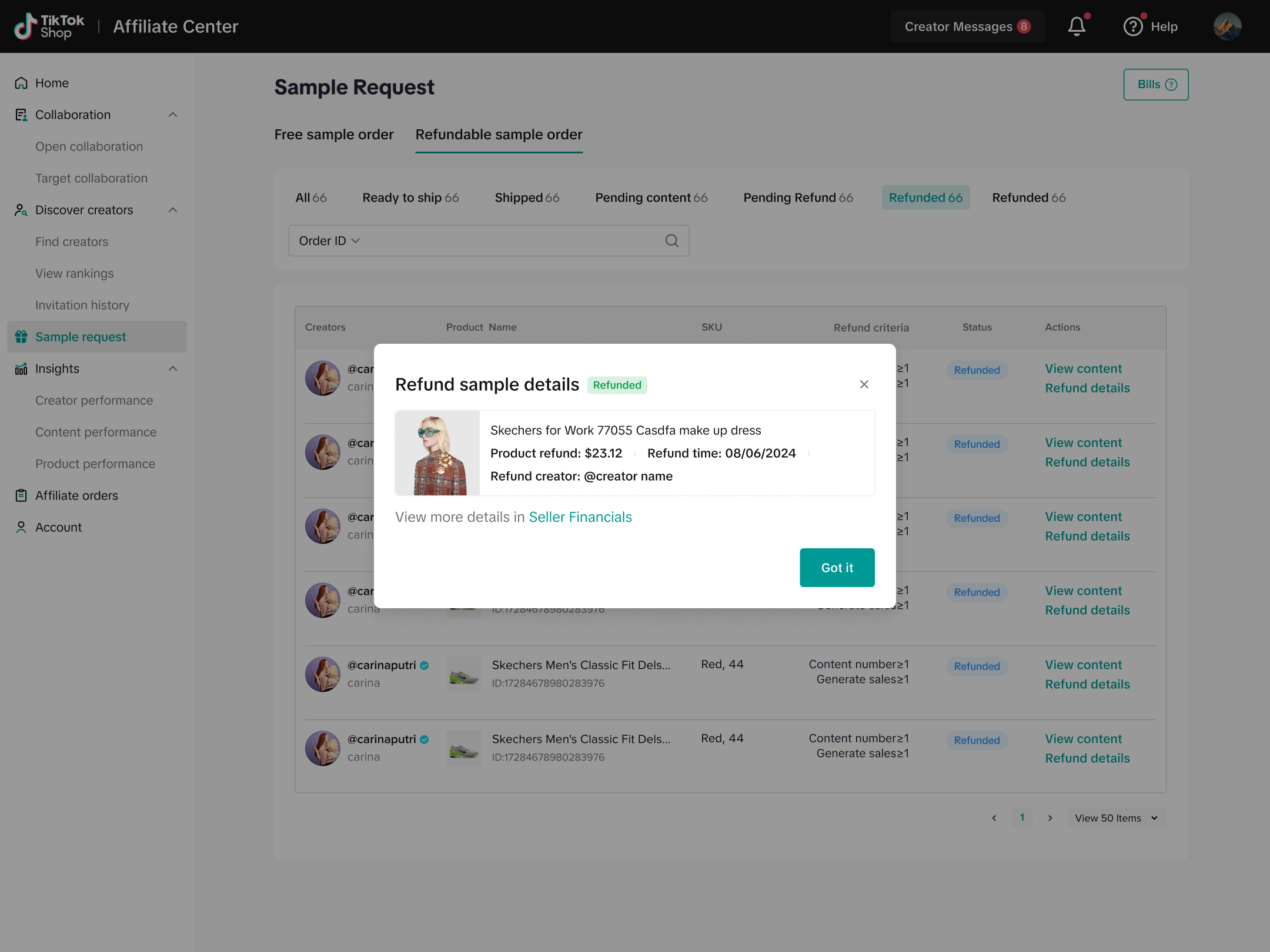This screenshot has height=952, width=1270.
Task: Click the Bills button
Action: [x=1155, y=85]
